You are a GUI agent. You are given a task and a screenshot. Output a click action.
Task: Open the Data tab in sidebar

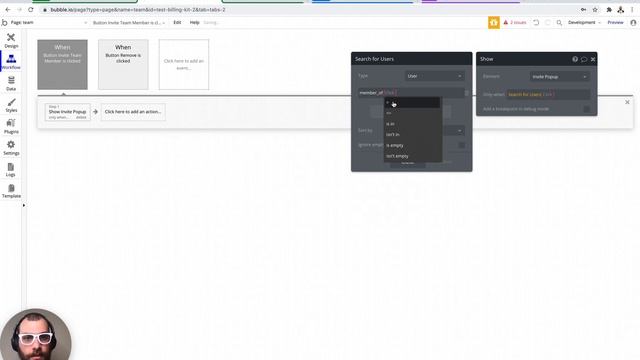[x=11, y=83]
